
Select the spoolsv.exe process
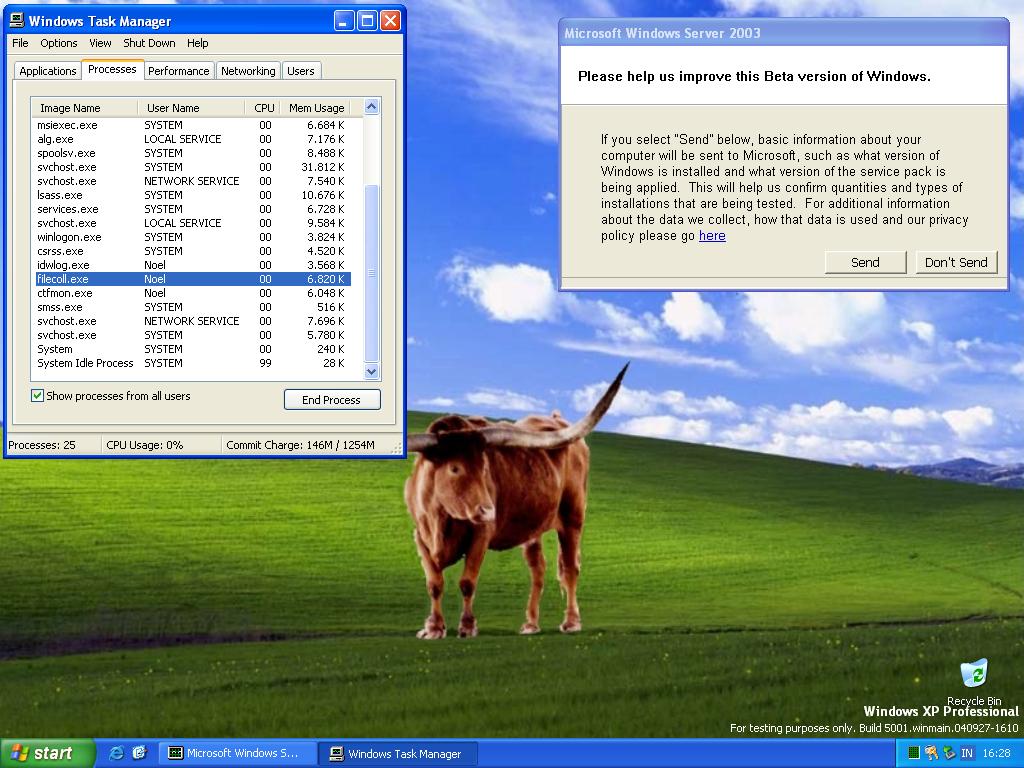tap(193, 153)
